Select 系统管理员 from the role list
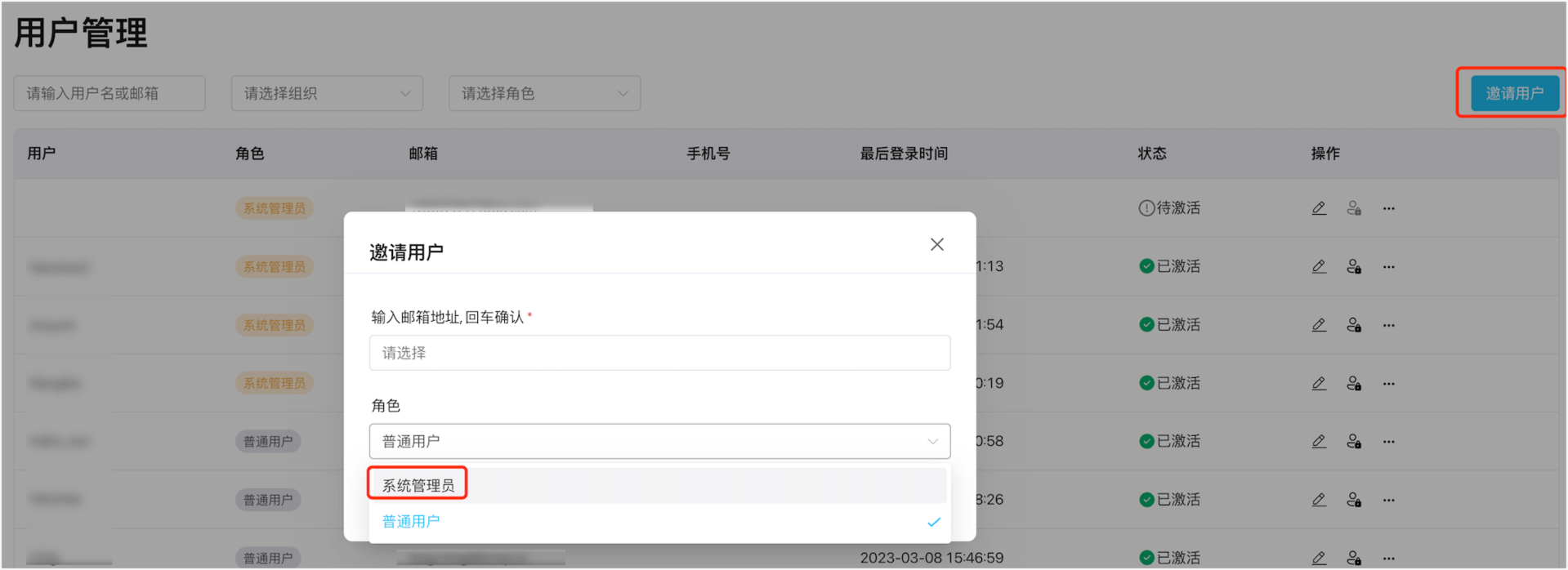The width and height of the screenshot is (1568, 570). point(418,485)
